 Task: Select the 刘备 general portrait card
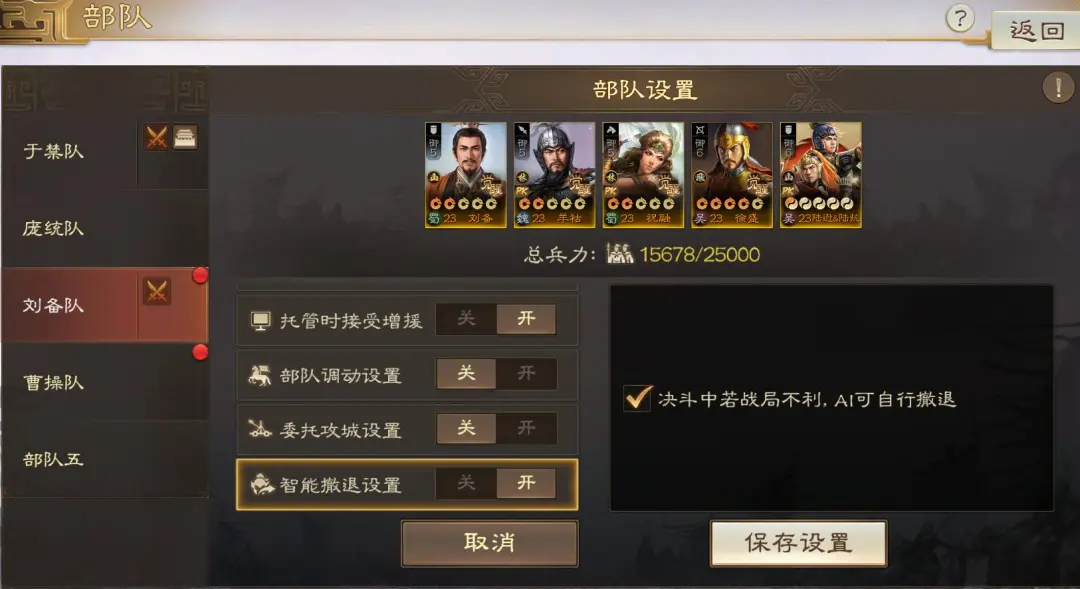(466, 175)
